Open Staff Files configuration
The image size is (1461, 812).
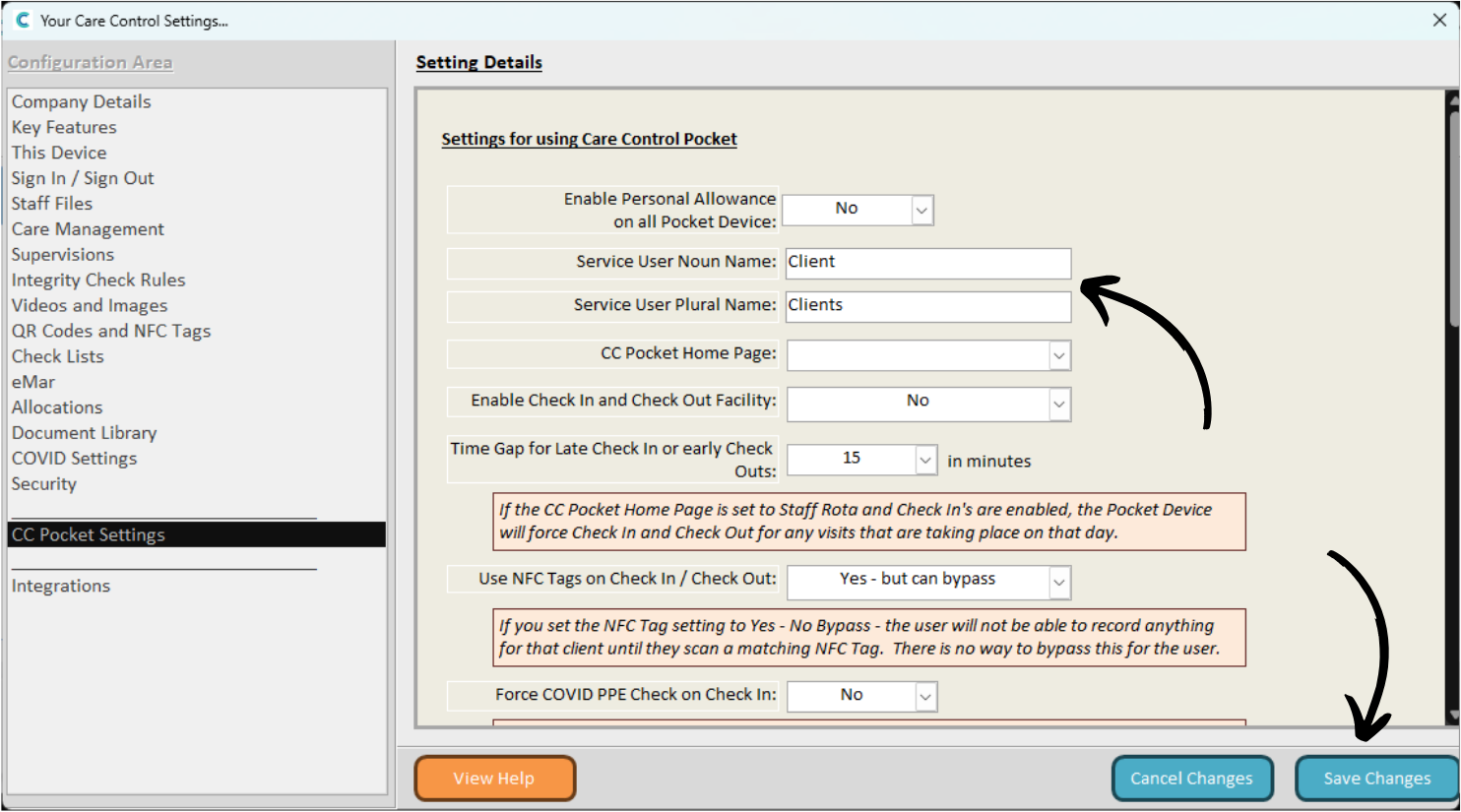tap(52, 204)
